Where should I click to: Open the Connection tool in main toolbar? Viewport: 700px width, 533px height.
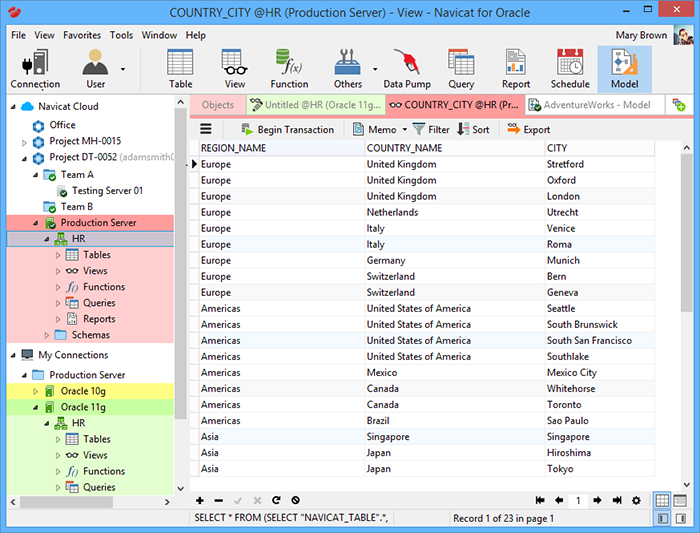(35, 69)
